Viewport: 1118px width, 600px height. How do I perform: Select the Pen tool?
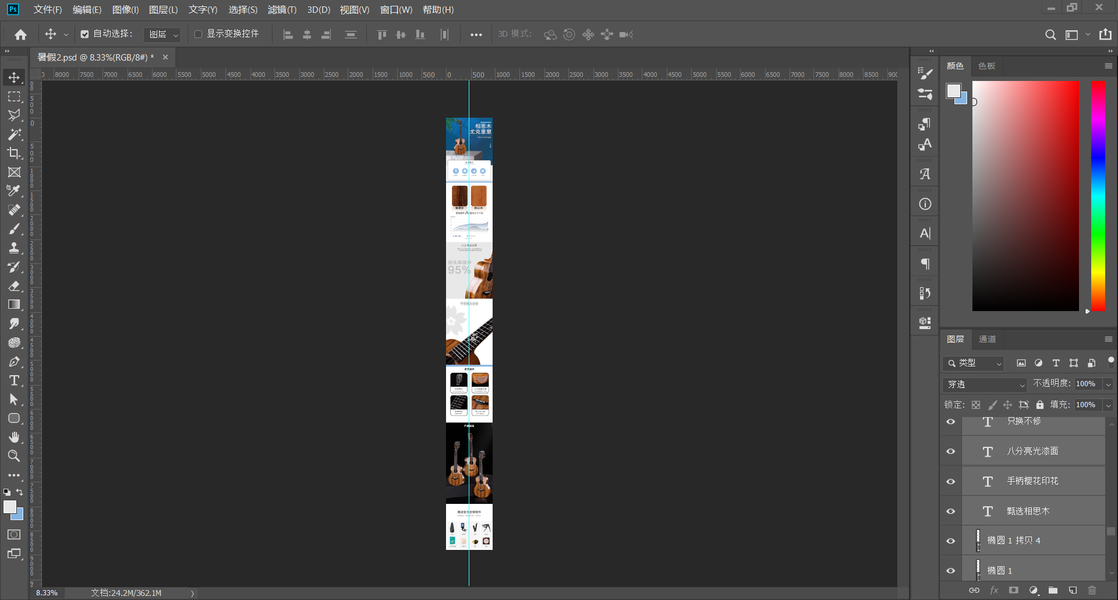click(x=14, y=361)
